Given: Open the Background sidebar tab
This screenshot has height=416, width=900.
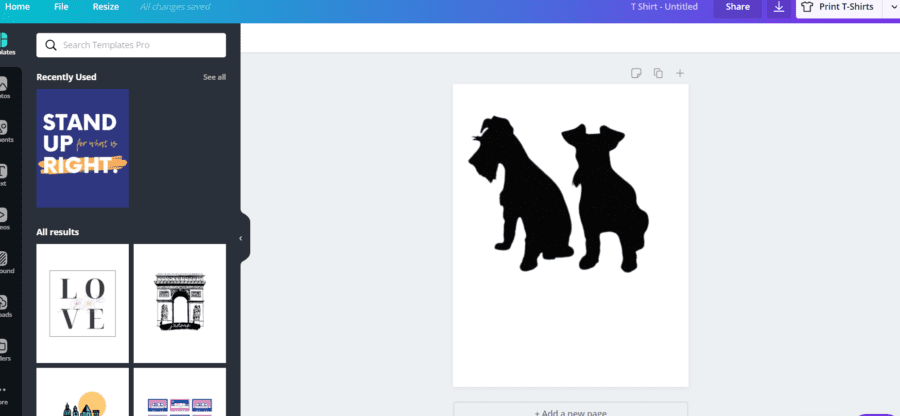Looking at the screenshot, I should point(5,263).
